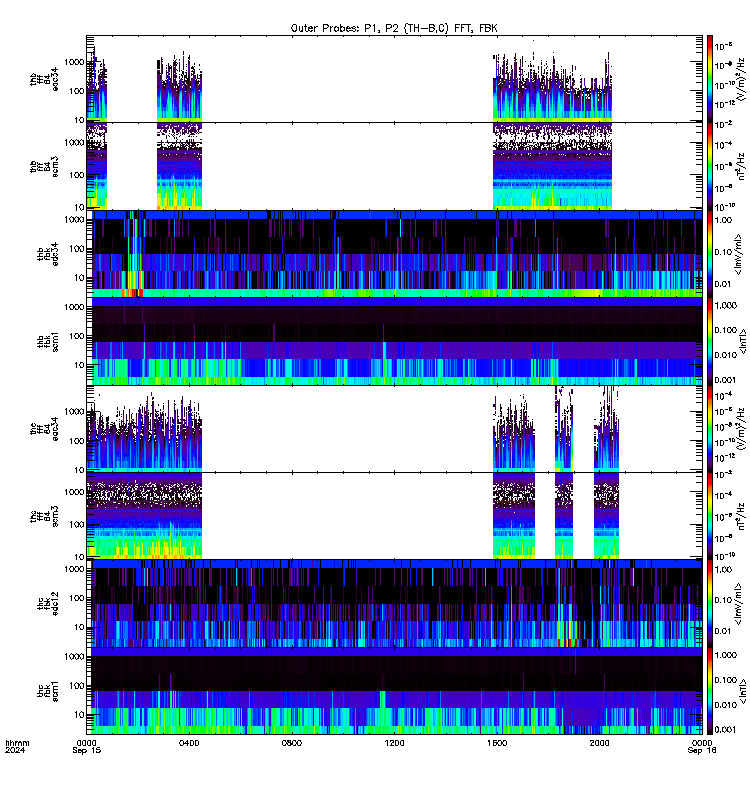750x800 pixels.
Task: Click the plot title 'Outer Probes: P1, P2 (TH-B,C) FFT, FBK'
Action: click(394, 29)
